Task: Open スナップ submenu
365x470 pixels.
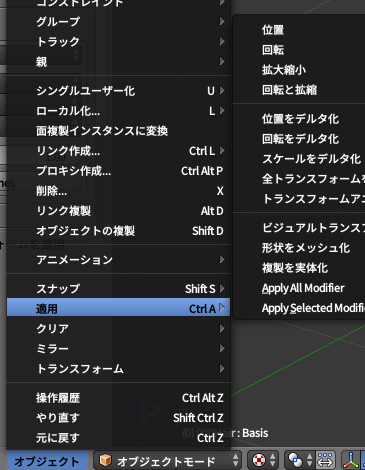Action: coord(118,288)
